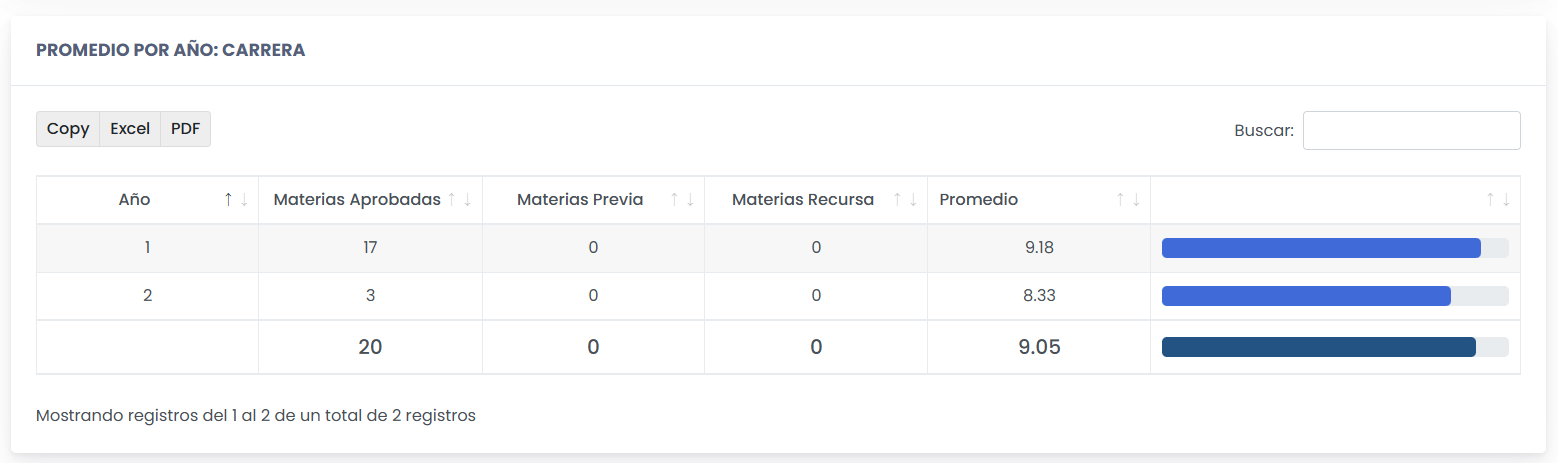The image size is (1558, 463).
Task: Sort by the Materias Aprobadas header label
Action: (357, 200)
